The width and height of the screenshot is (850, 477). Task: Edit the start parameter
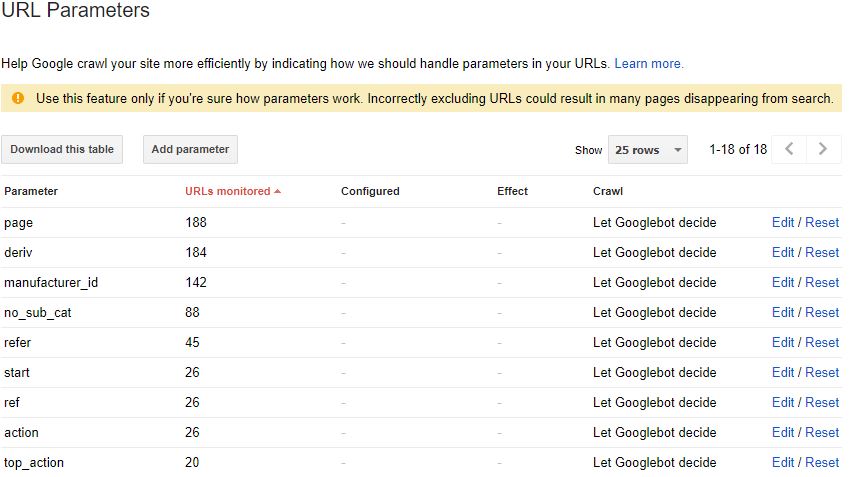point(783,373)
